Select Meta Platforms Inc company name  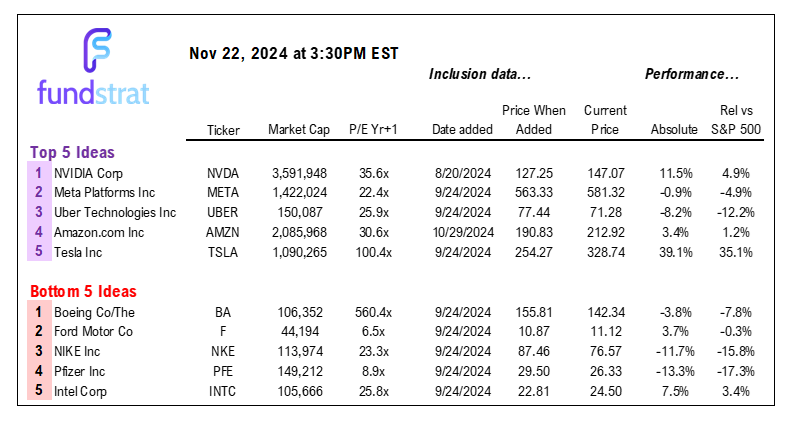click(x=104, y=193)
